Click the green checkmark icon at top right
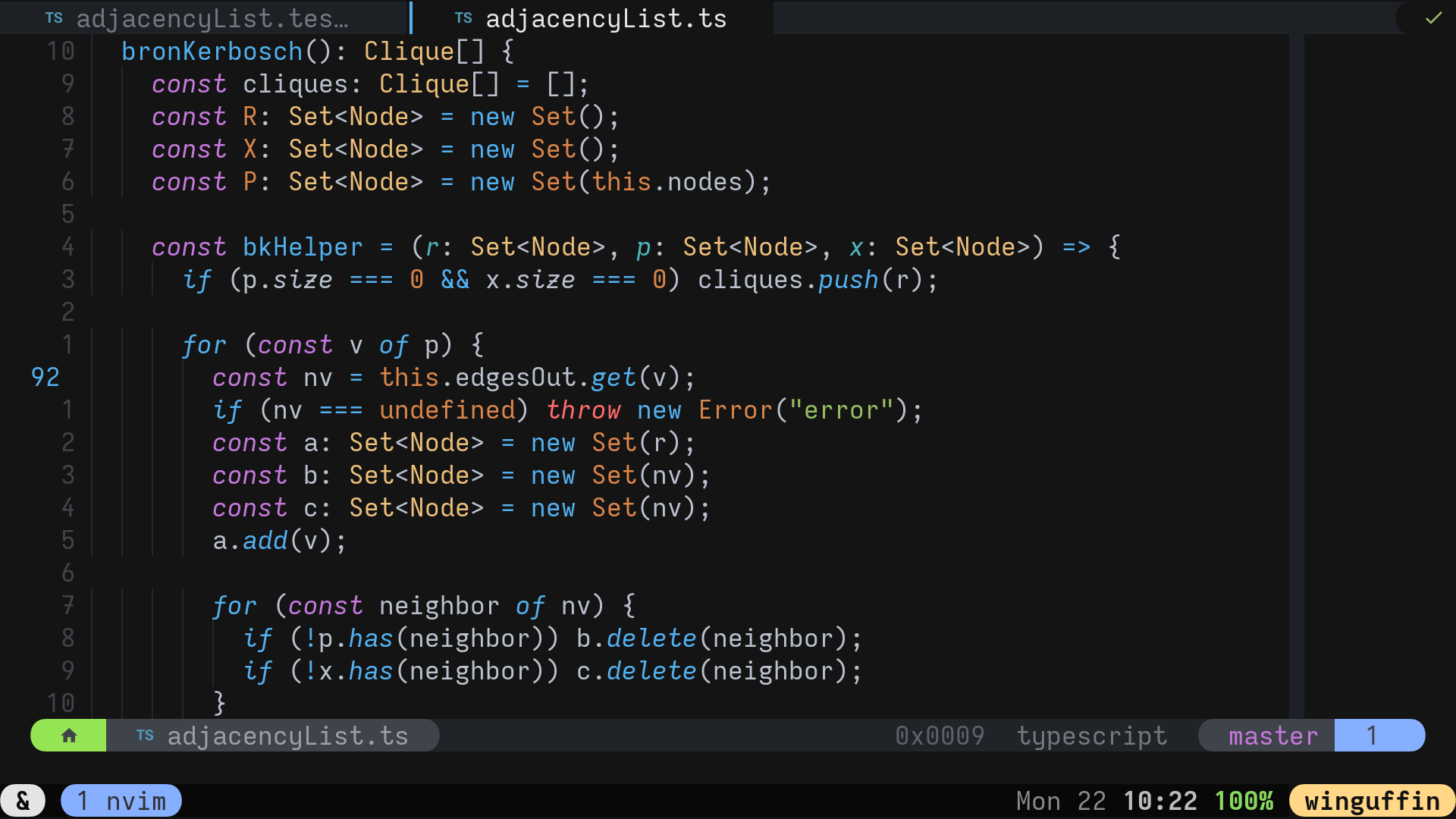The image size is (1456, 819). tap(1433, 18)
